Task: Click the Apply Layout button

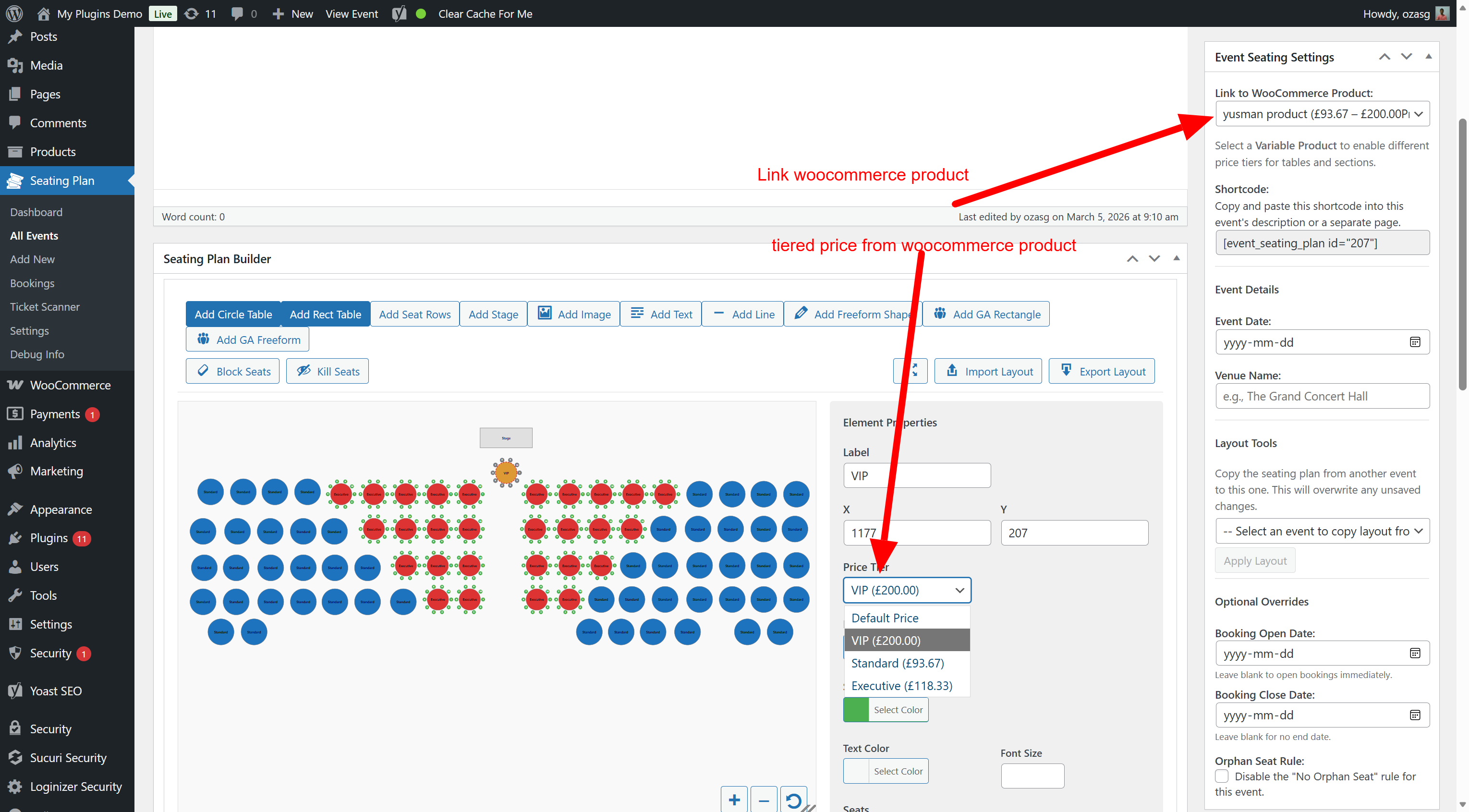Action: 1254,560
